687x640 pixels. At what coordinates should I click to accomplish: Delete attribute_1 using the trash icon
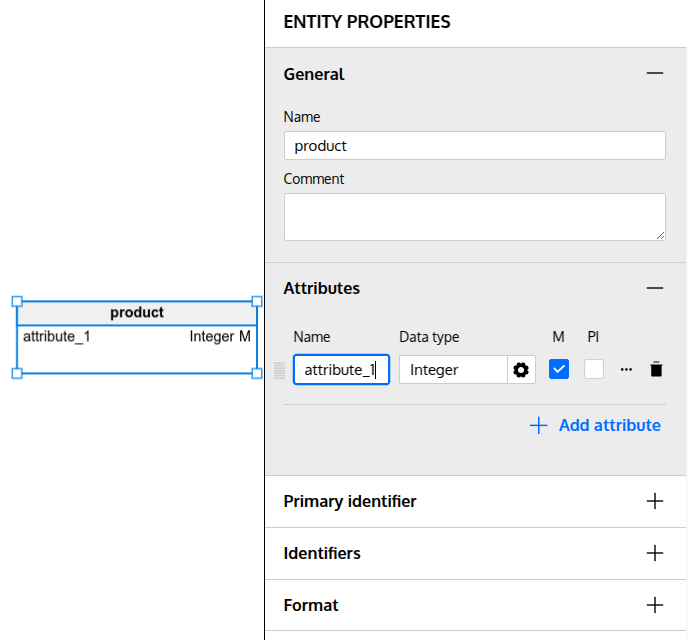tap(656, 369)
